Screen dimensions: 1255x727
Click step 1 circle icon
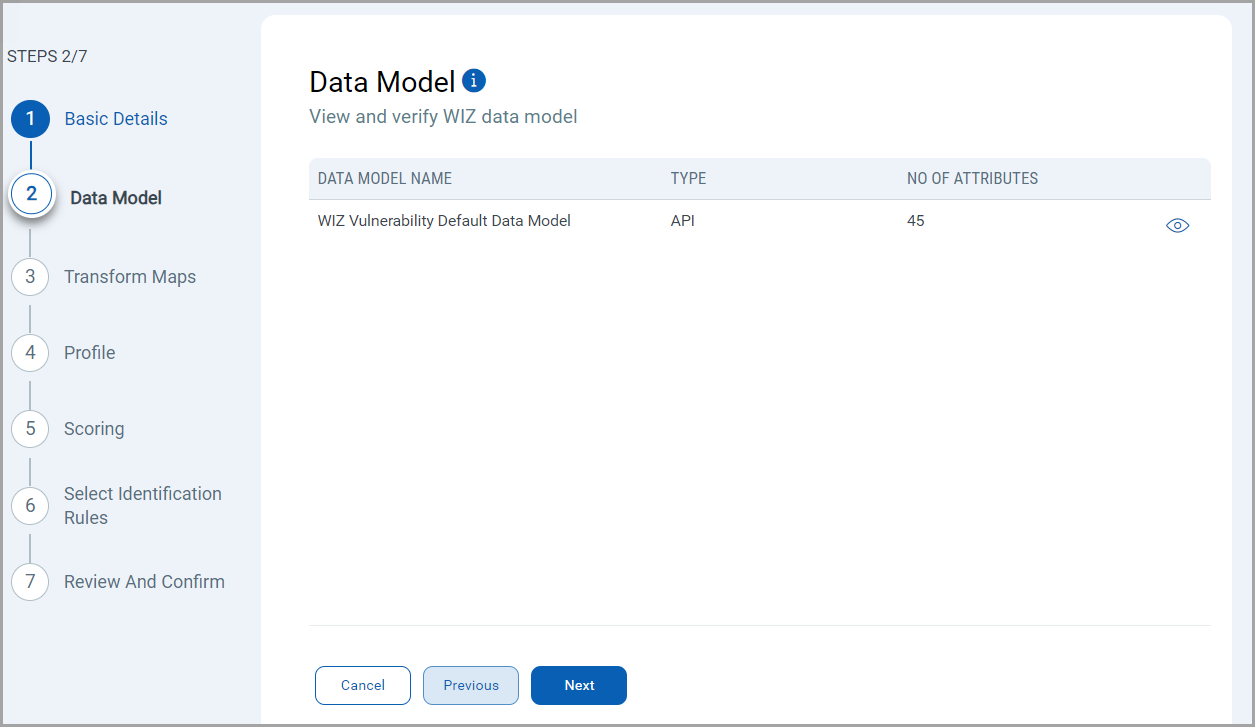tap(30, 119)
